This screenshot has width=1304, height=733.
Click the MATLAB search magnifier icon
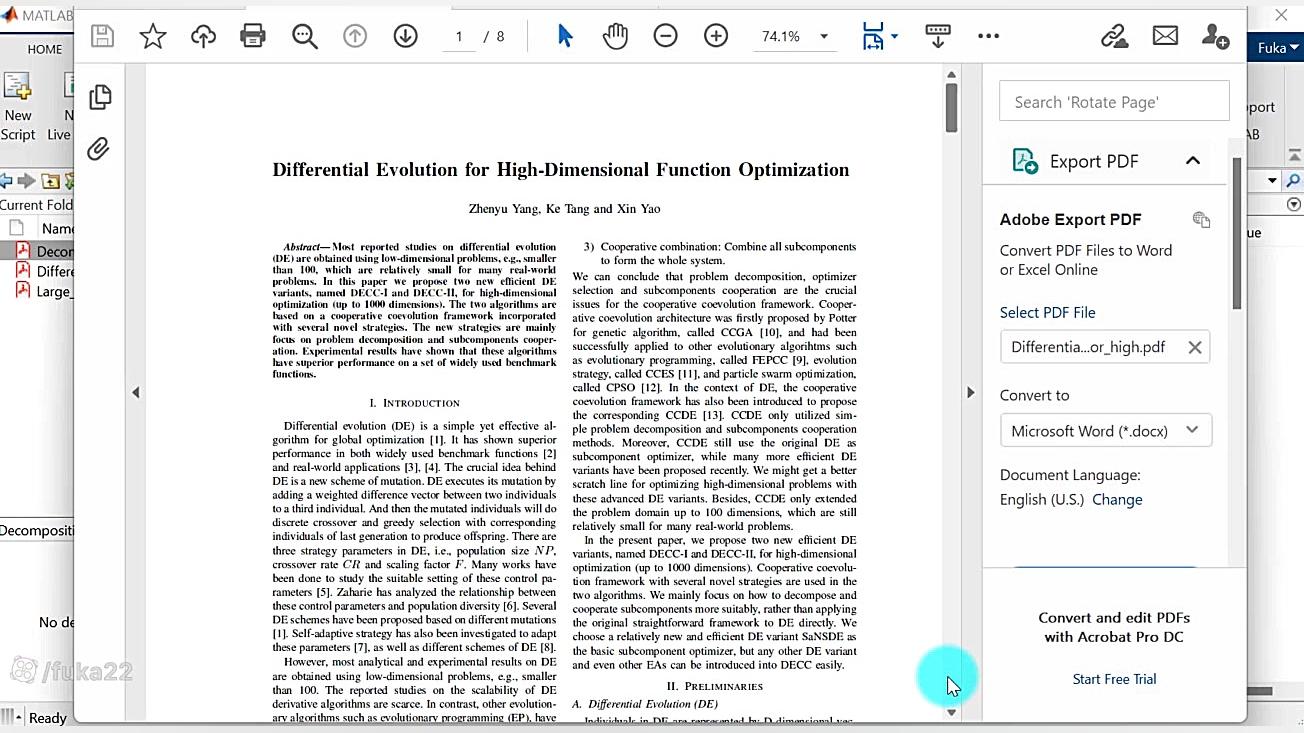pyautogui.click(x=1293, y=181)
